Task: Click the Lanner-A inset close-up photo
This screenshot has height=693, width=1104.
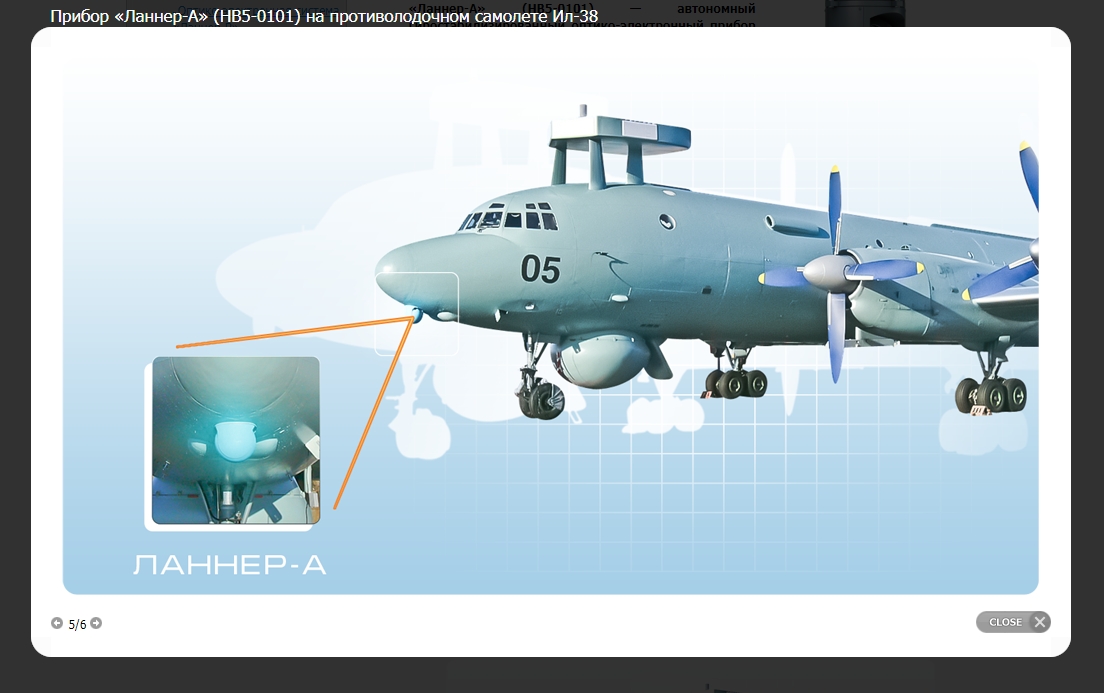Action: [x=236, y=441]
